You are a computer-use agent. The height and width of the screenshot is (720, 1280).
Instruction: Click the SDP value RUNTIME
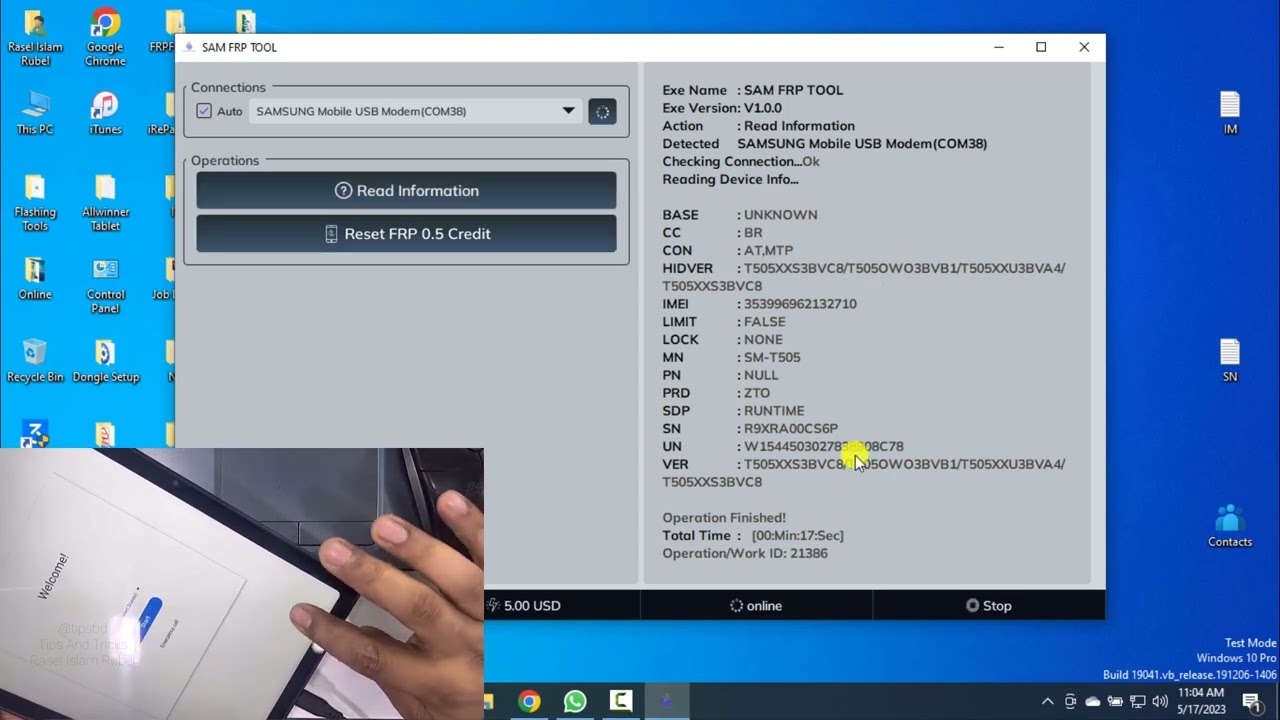pos(774,411)
